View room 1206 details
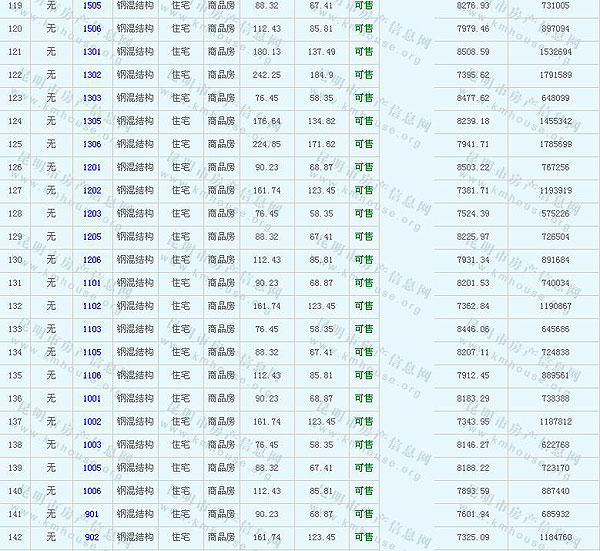This screenshot has width=600, height=551. (92, 260)
